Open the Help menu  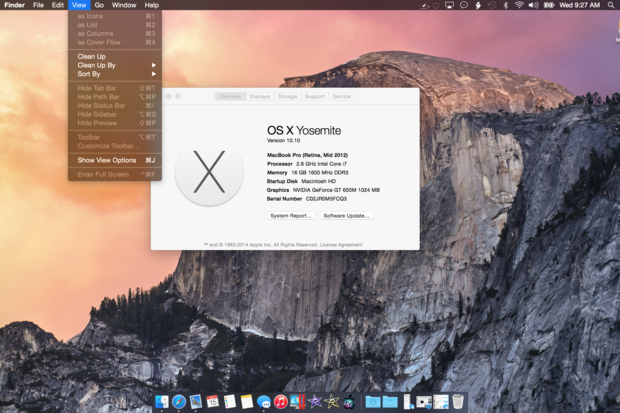(151, 5)
